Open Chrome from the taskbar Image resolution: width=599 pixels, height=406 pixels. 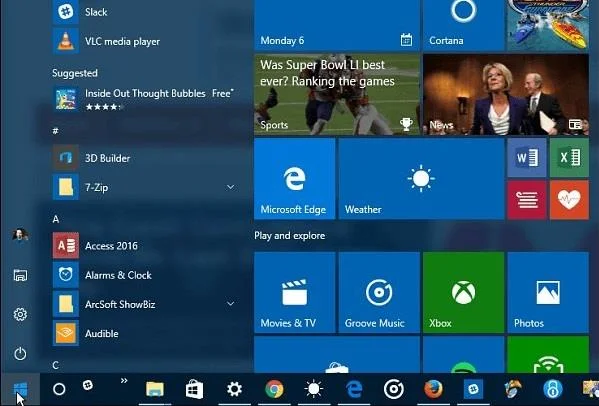click(274, 389)
